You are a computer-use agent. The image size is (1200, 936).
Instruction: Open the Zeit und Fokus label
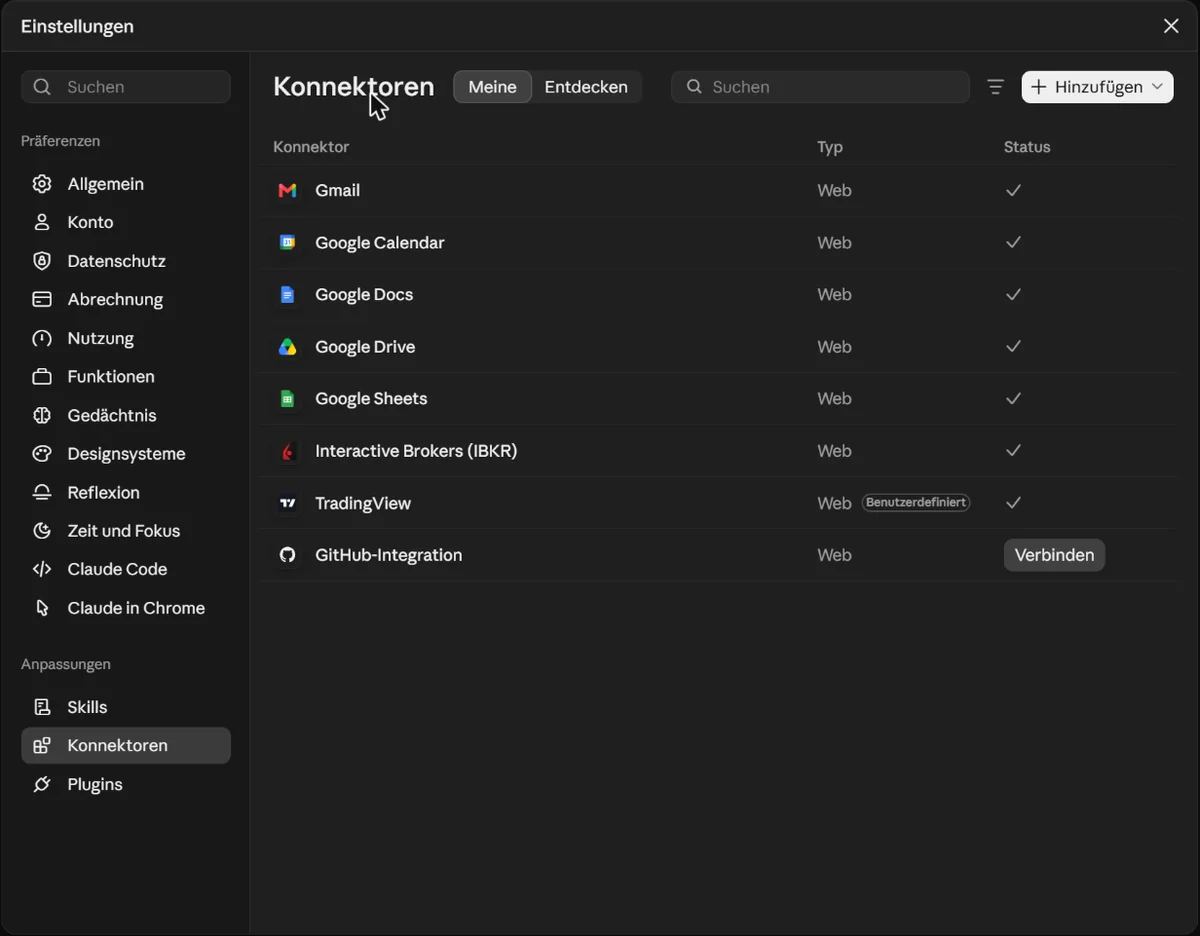(124, 531)
